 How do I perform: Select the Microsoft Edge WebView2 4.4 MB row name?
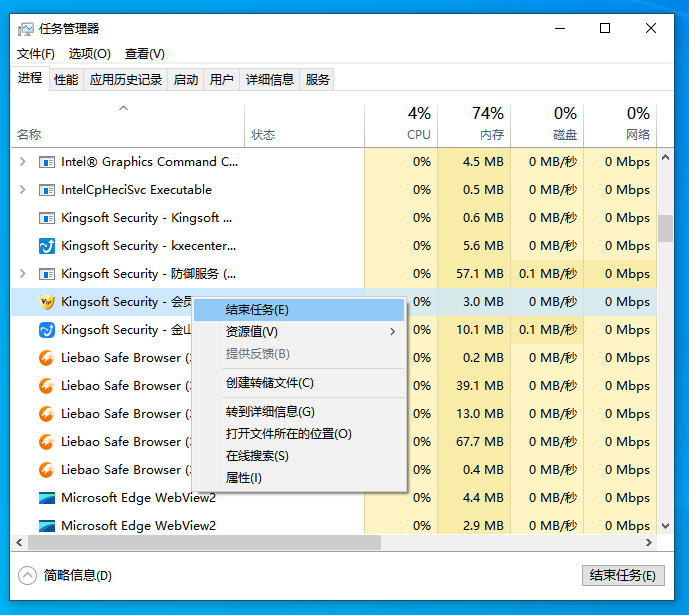point(138,498)
